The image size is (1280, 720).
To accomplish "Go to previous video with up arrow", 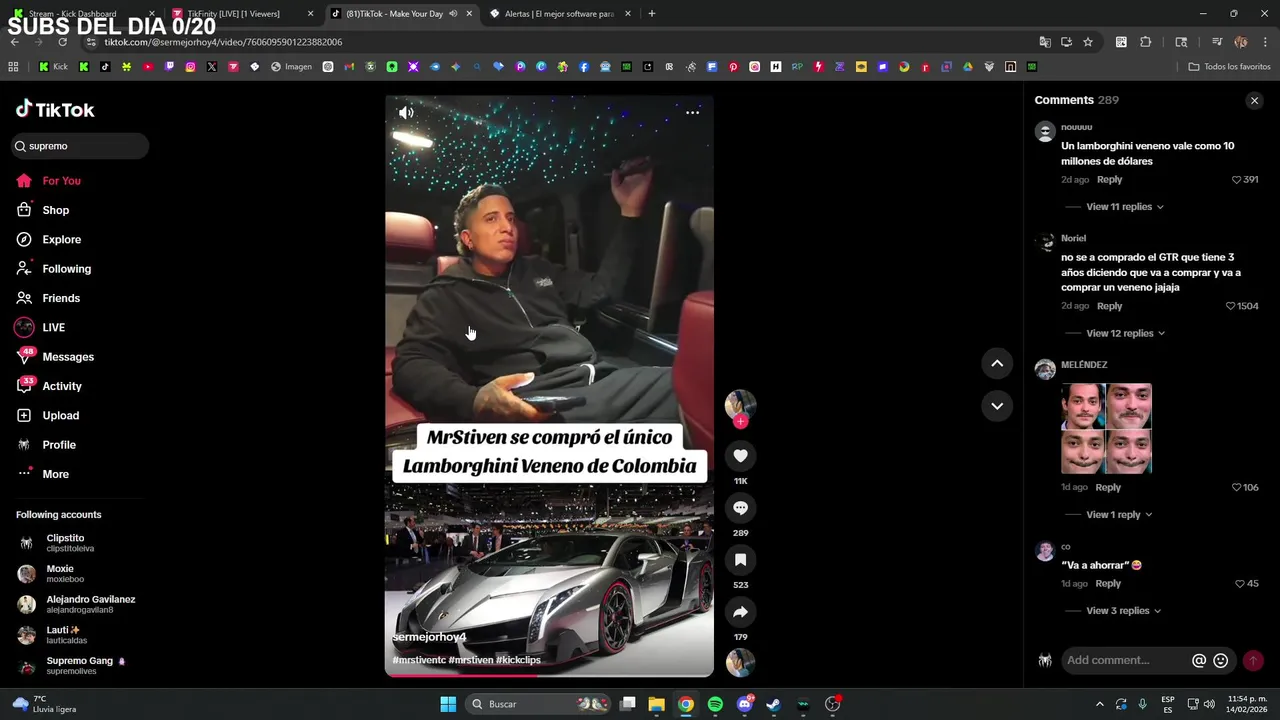I will 997,364.
